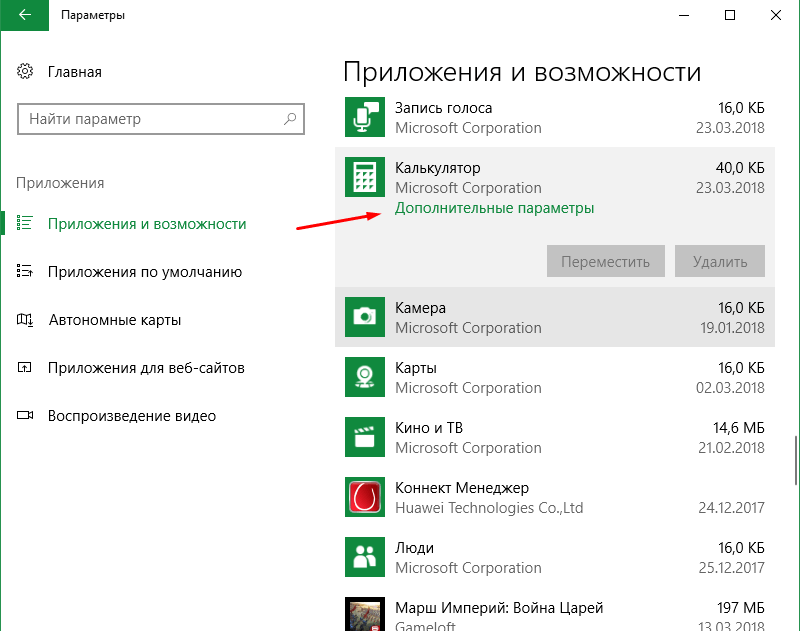Screen dimensions: 800x631
Task: Select the Карты app icon
Action: [365, 377]
